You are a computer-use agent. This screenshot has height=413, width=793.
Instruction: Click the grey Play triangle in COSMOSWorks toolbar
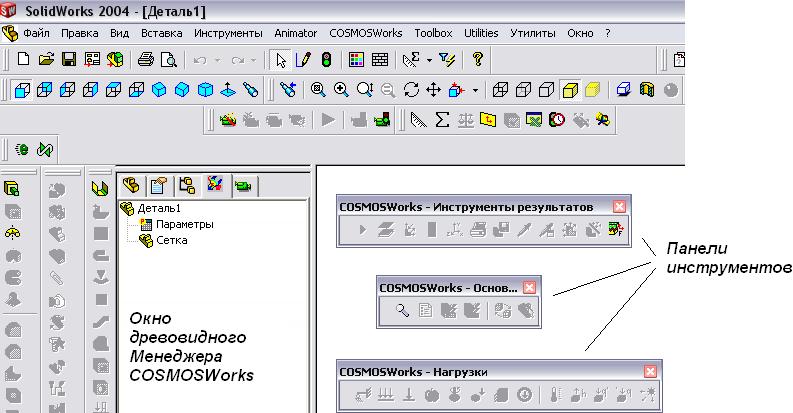(328, 120)
